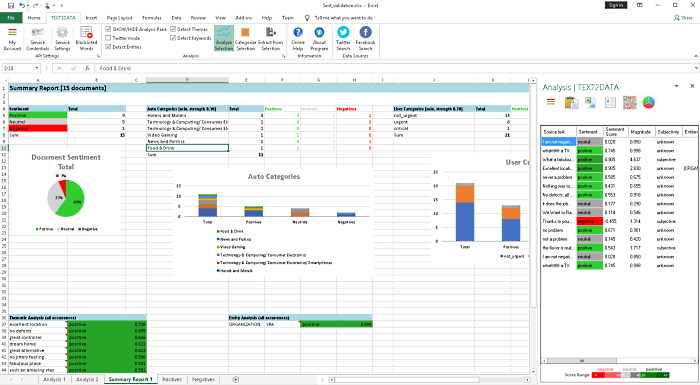Toggle SHOW/HIDE Analysis Pane checkbox
Screen dimensions: 700x385
click(108, 29)
